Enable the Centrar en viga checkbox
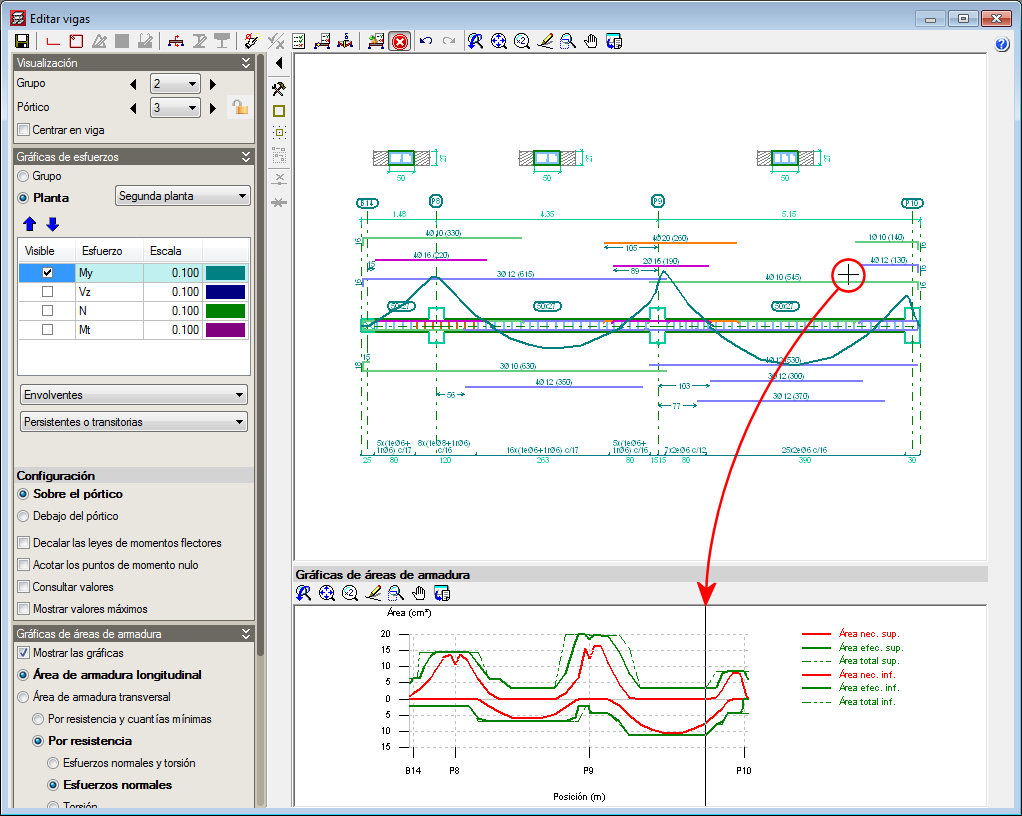The height and width of the screenshot is (816, 1022). point(24,130)
